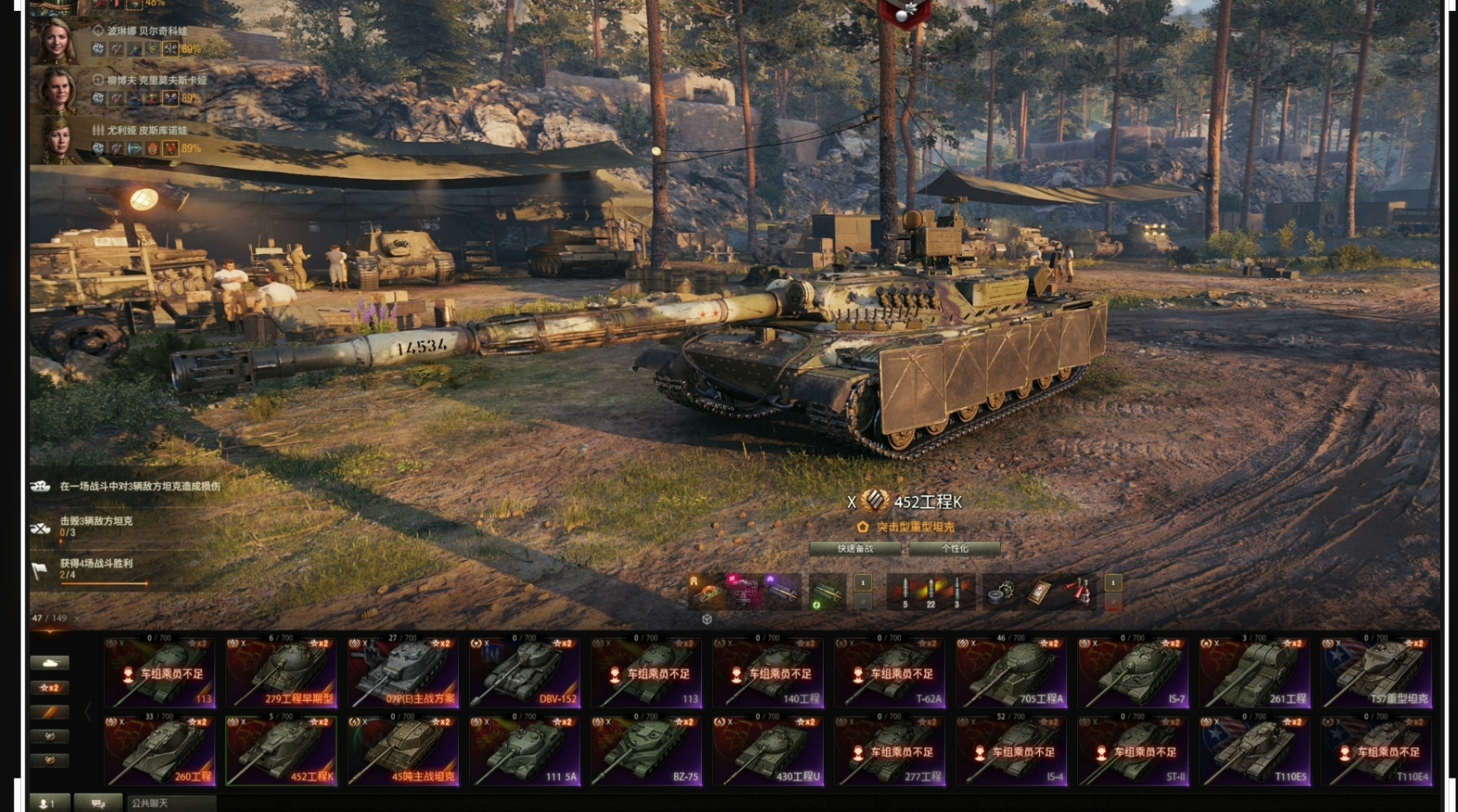1458x812 pixels.
Task: Select the 22-round shell slot
Action: (x=931, y=593)
